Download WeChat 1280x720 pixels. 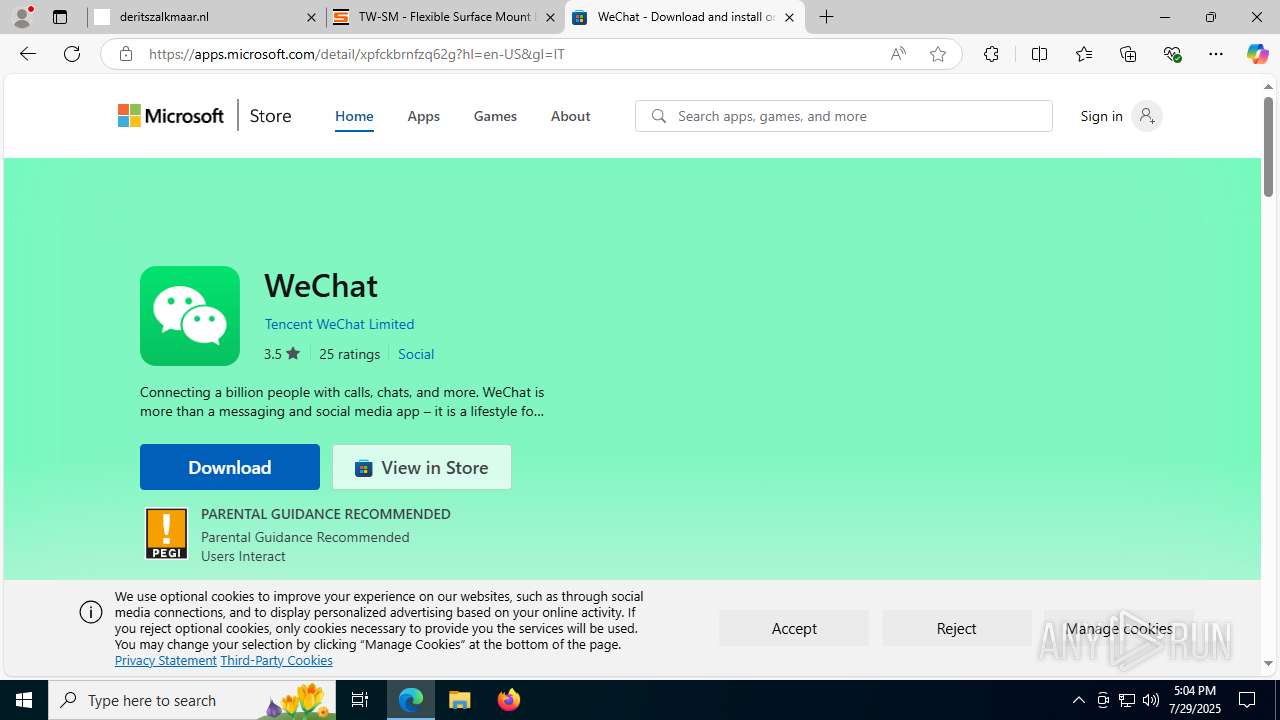[x=230, y=467]
